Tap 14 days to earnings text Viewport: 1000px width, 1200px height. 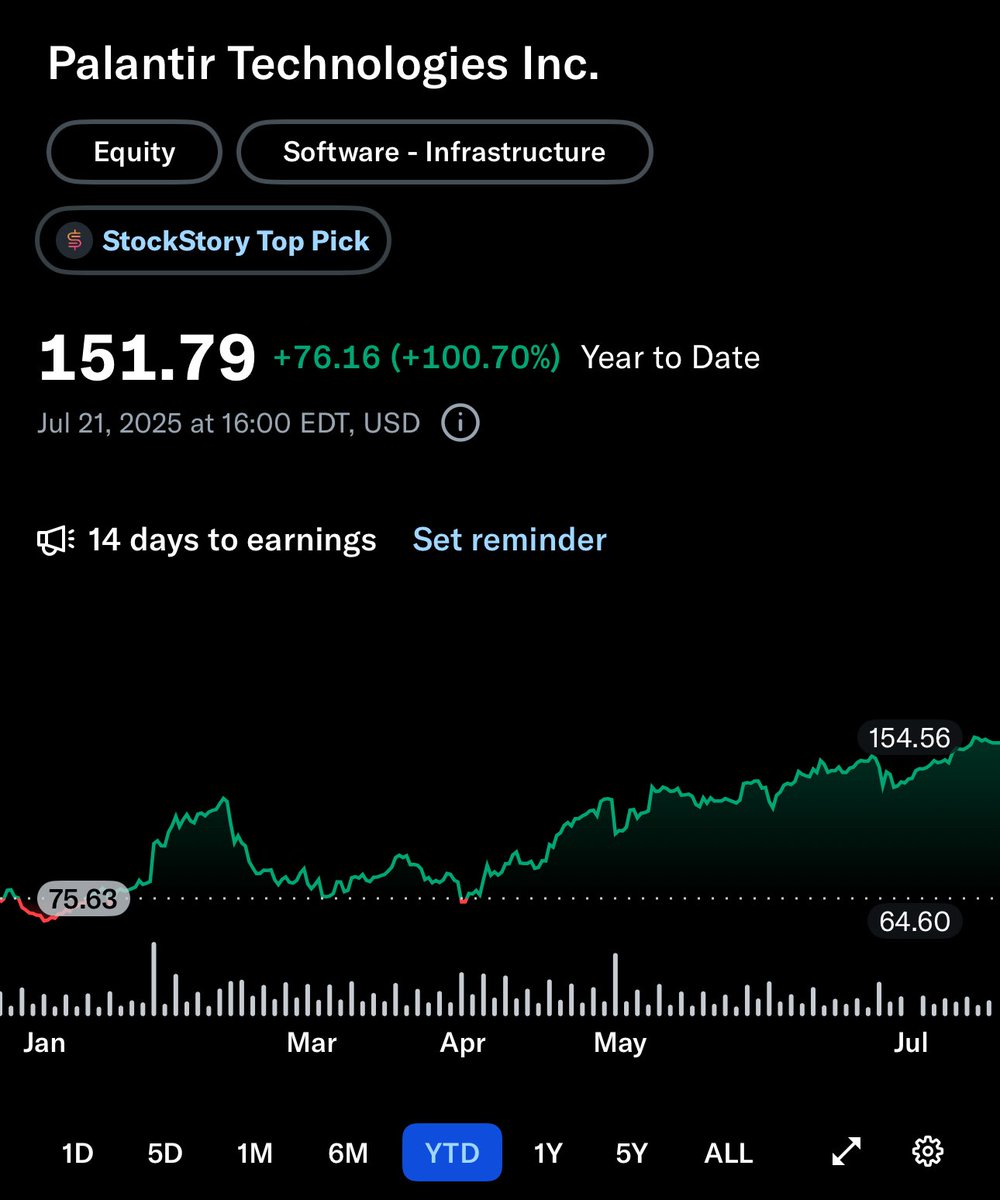pos(232,540)
